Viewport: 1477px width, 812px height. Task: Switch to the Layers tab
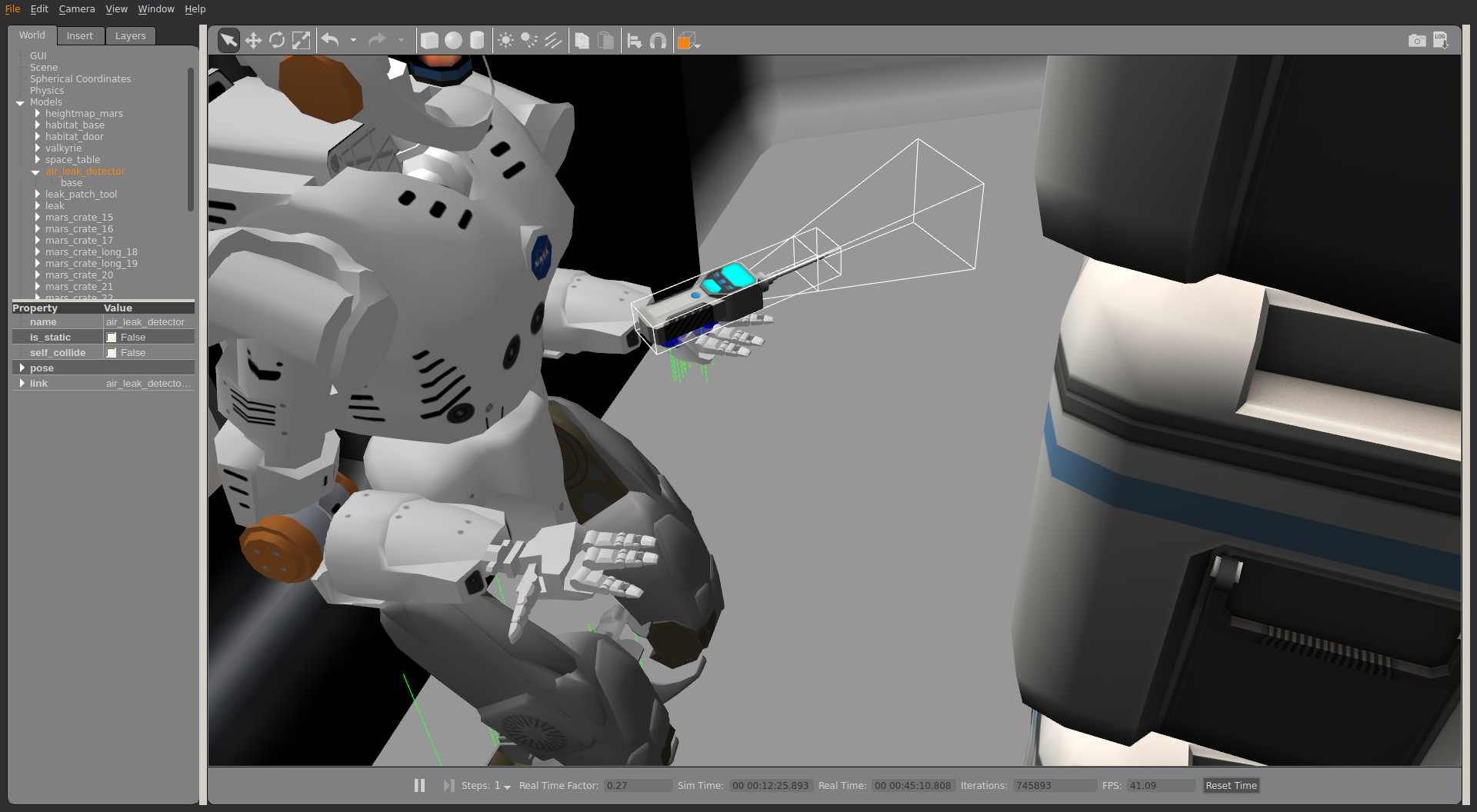tap(130, 36)
